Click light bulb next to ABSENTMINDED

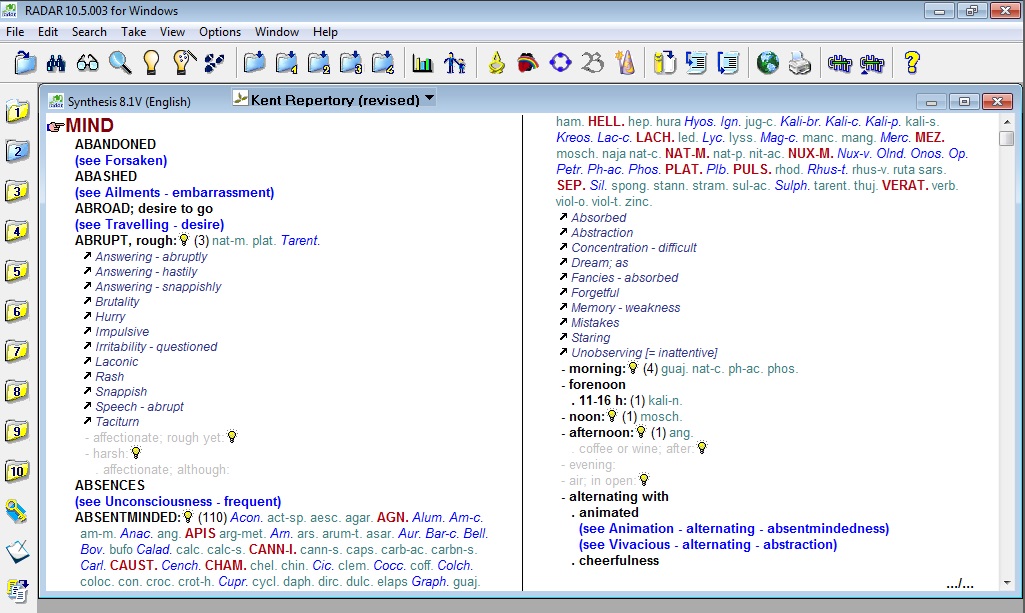click(x=188, y=517)
